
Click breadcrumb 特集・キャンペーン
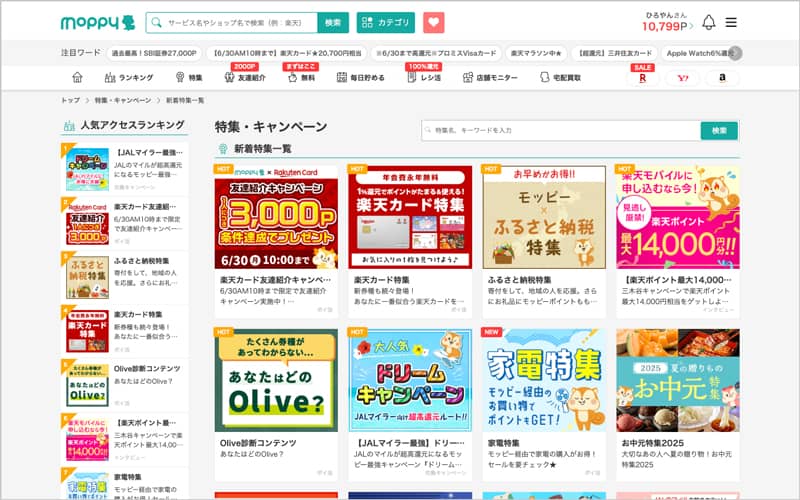coord(123,101)
